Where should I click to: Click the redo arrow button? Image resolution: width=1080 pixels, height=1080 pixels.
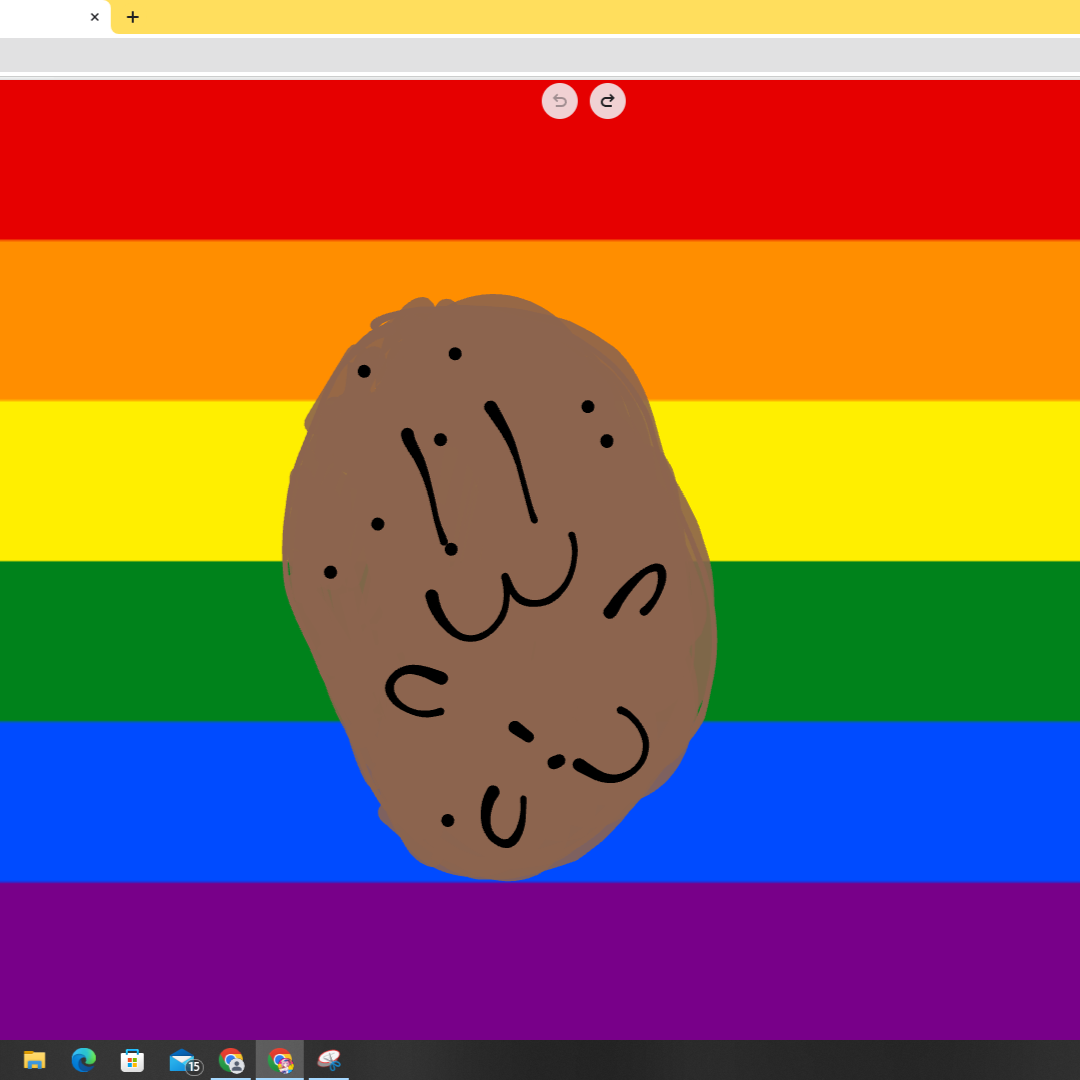click(x=607, y=101)
